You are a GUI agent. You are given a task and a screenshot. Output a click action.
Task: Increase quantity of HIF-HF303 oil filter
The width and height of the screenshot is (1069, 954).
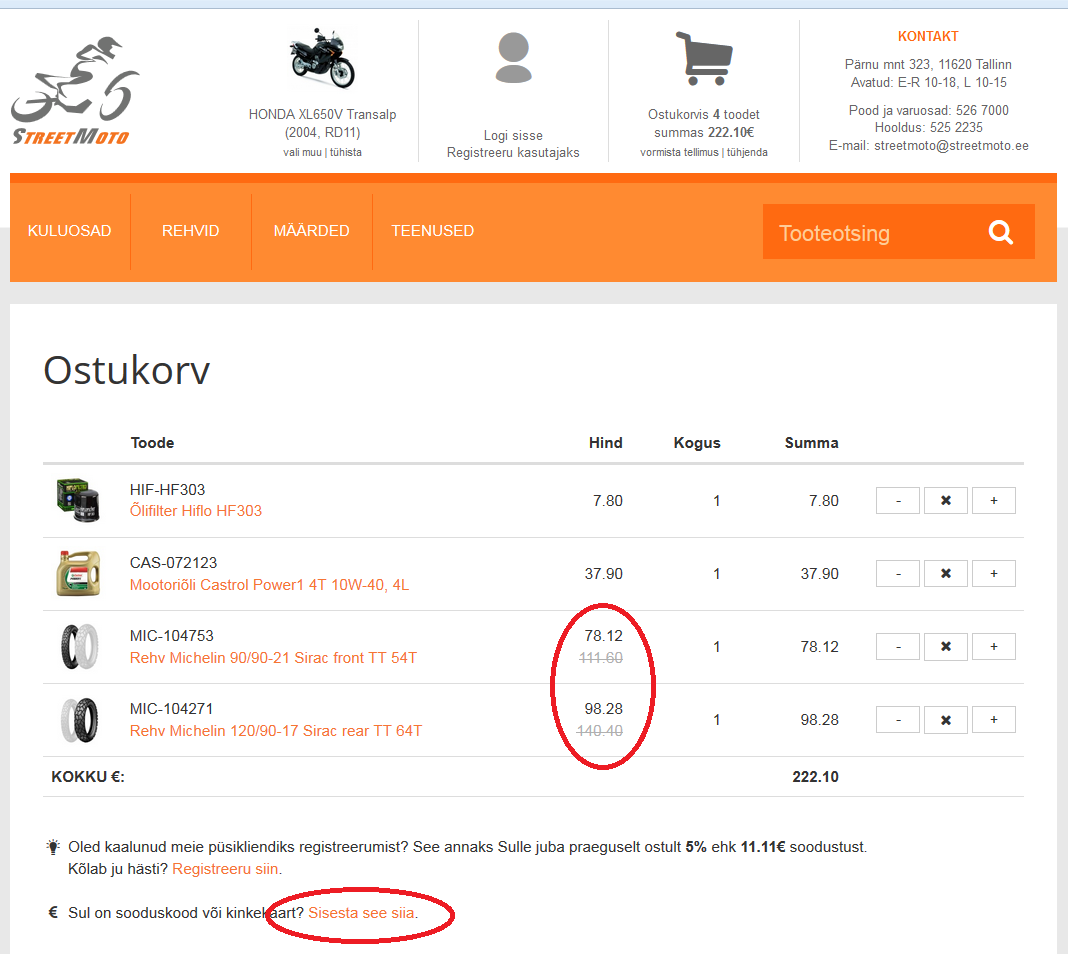[x=994, y=501]
